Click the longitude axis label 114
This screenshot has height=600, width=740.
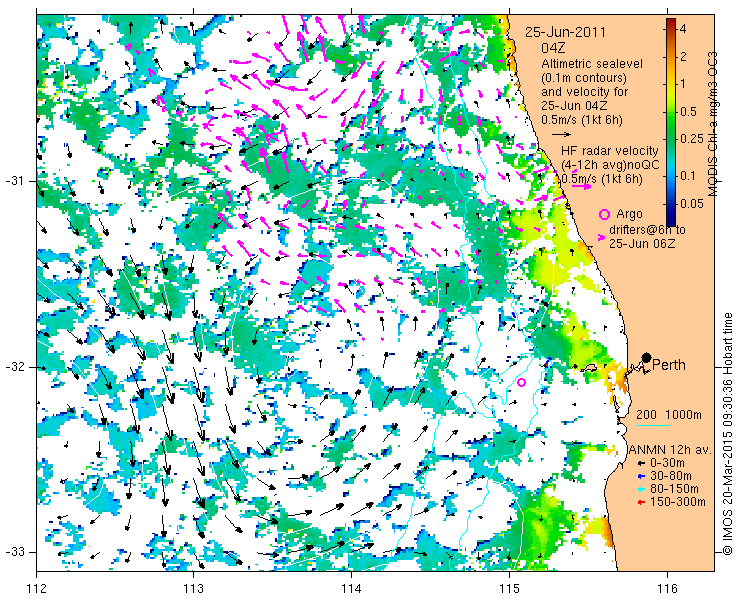tap(352, 589)
